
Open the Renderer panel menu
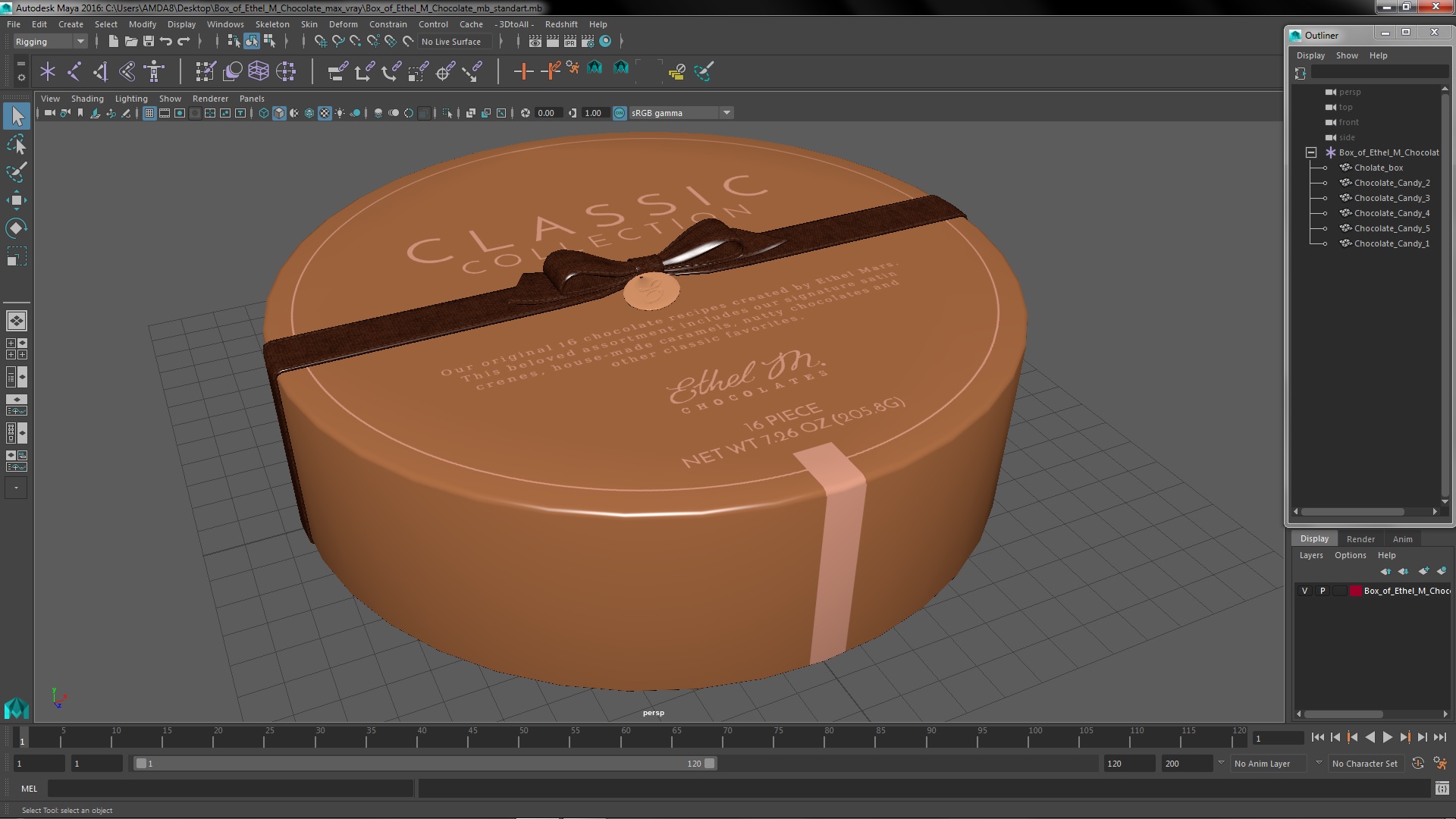coord(210,99)
